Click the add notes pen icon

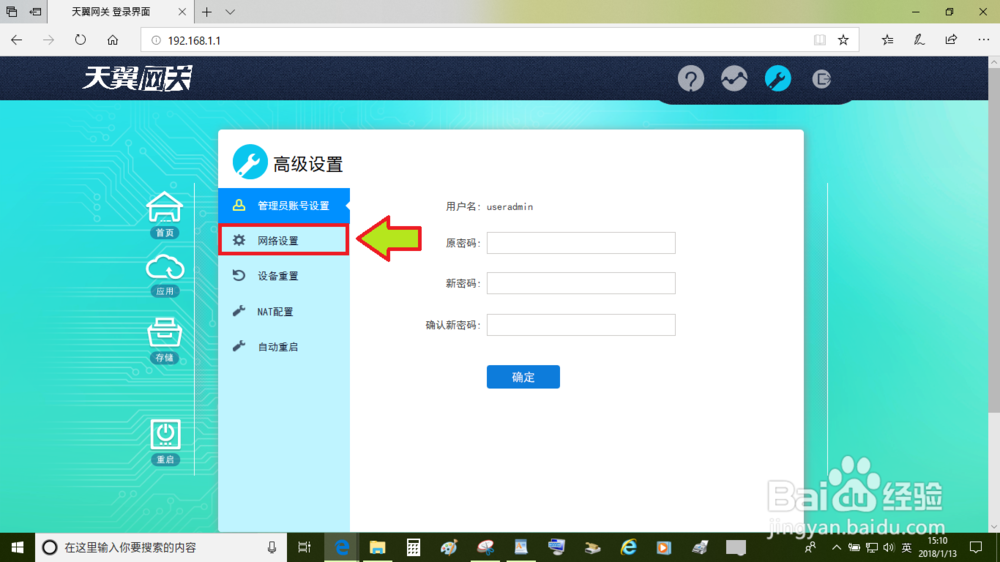[919, 40]
